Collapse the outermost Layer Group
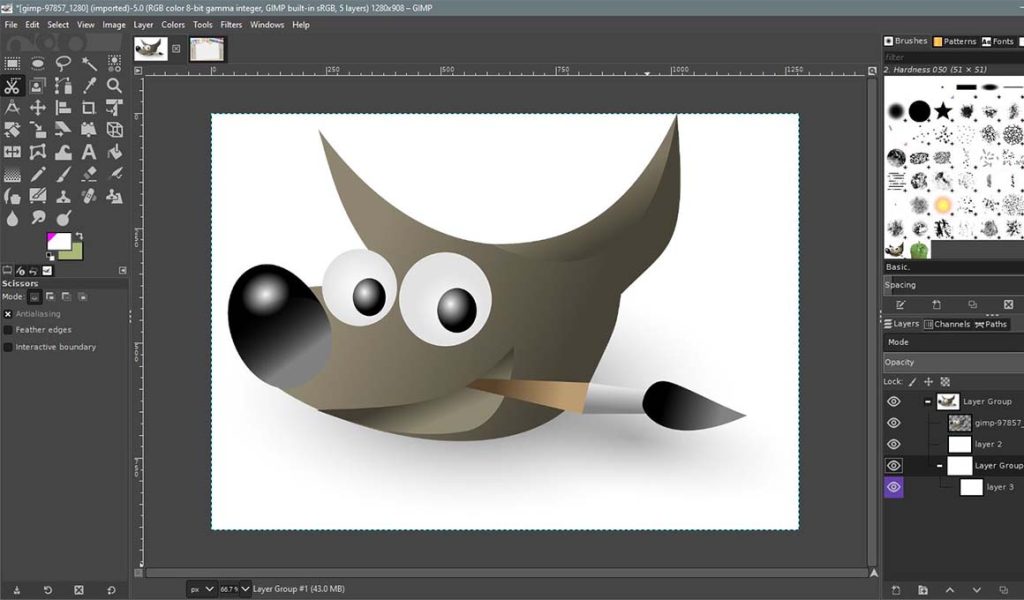The height and width of the screenshot is (600, 1024). click(x=927, y=402)
